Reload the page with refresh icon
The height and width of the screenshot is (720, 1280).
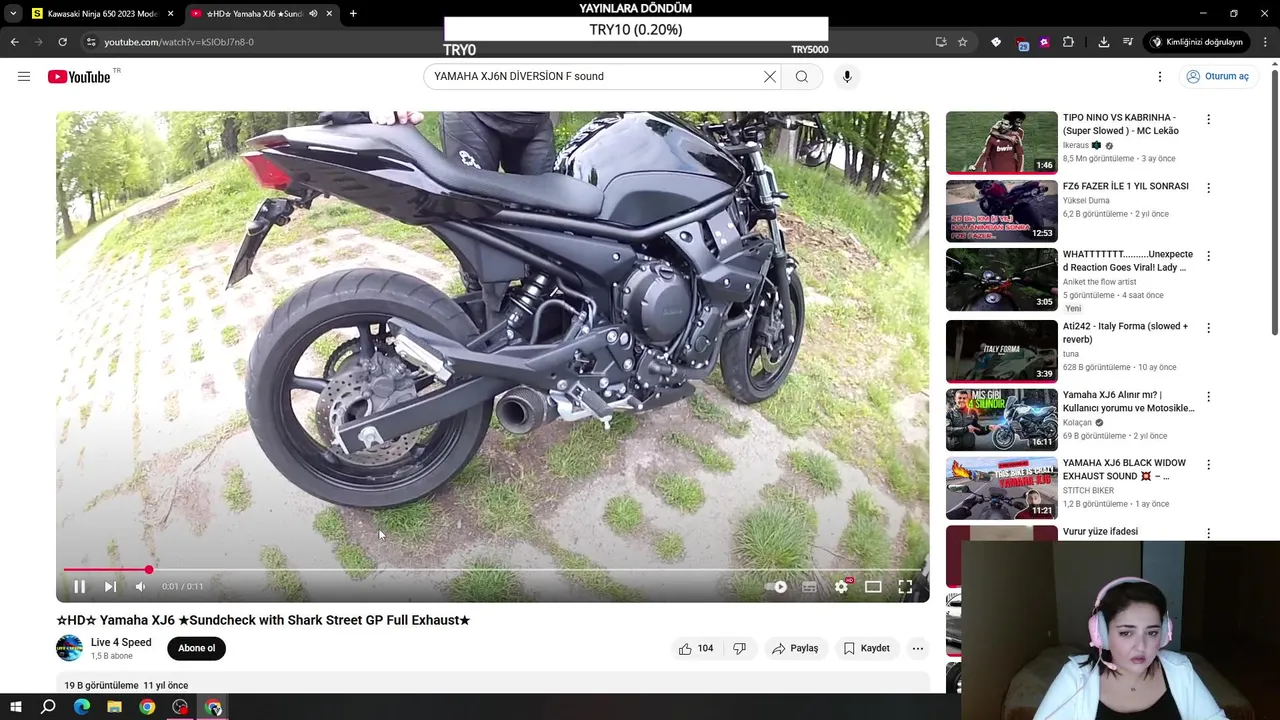click(x=62, y=42)
